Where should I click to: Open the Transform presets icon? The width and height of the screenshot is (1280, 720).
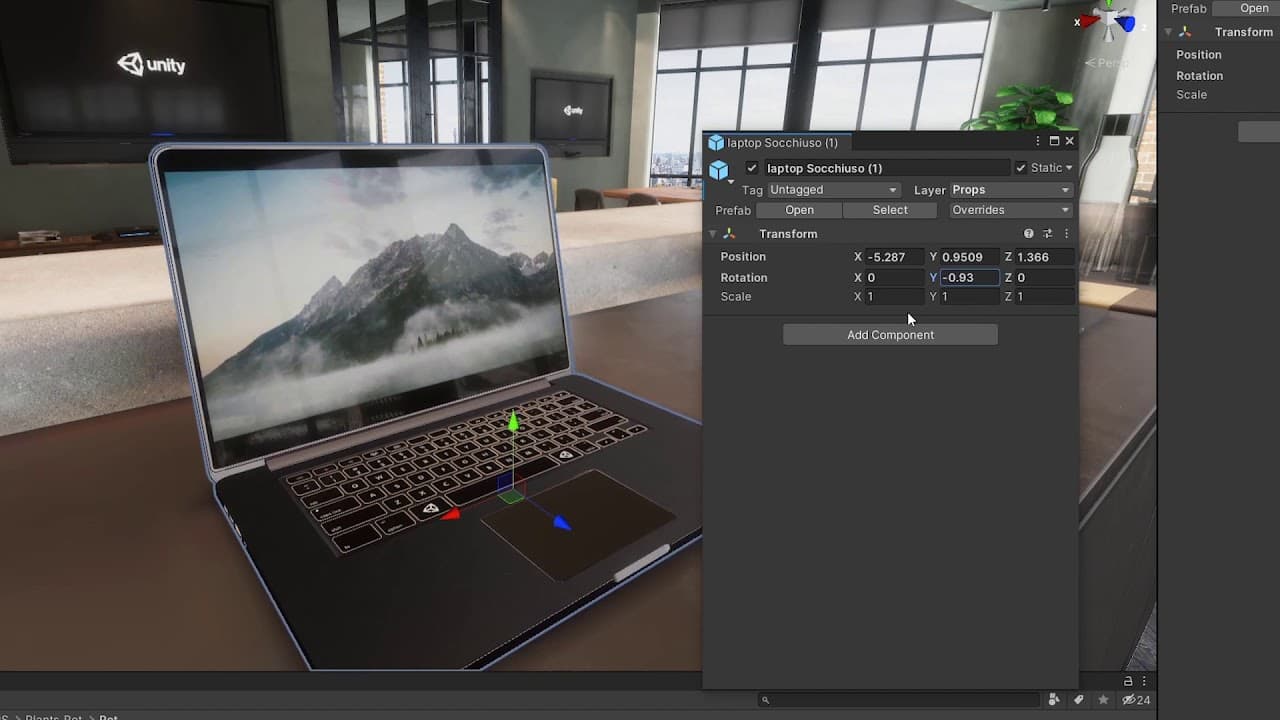(x=1047, y=234)
